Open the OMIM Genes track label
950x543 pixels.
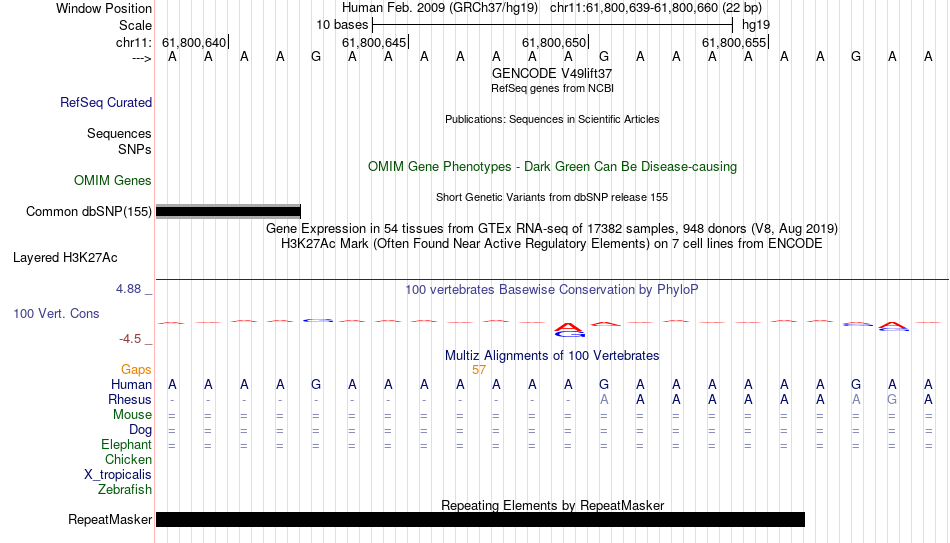pos(113,181)
